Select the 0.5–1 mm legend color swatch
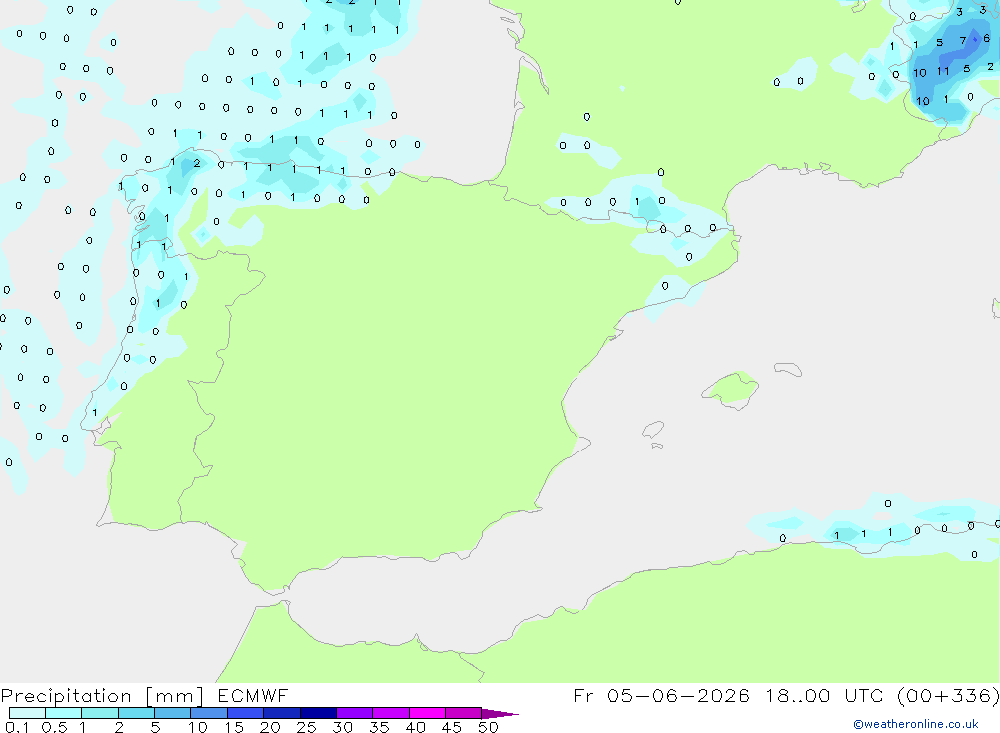 [x=63, y=713]
